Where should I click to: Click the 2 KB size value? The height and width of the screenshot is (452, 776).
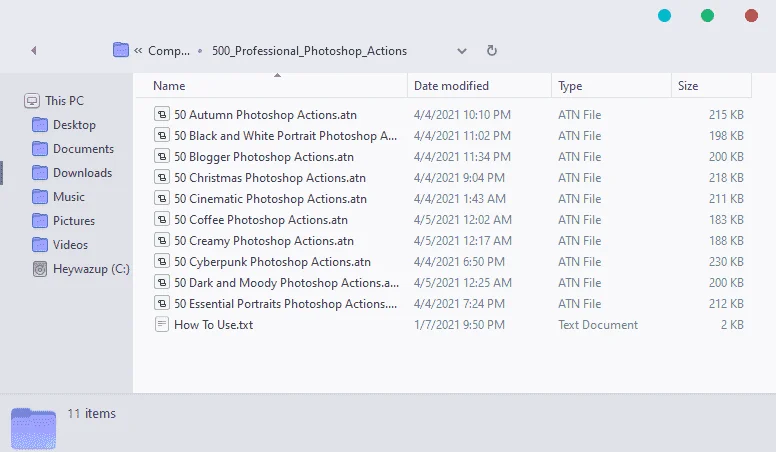[x=732, y=325]
